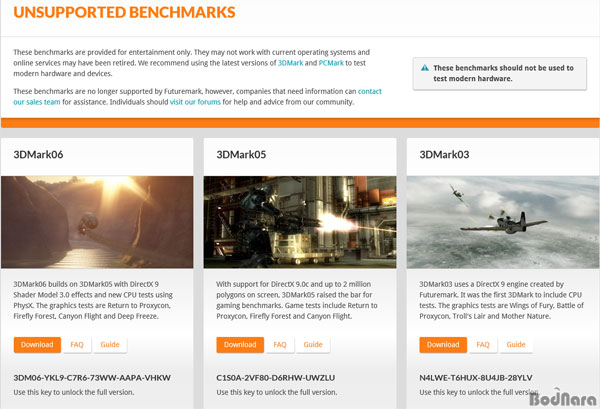Screen dimensions: 600x409
Task: Select the key N4LWE-T6HUX-8U4JB-28YLV
Action: click(x=476, y=378)
